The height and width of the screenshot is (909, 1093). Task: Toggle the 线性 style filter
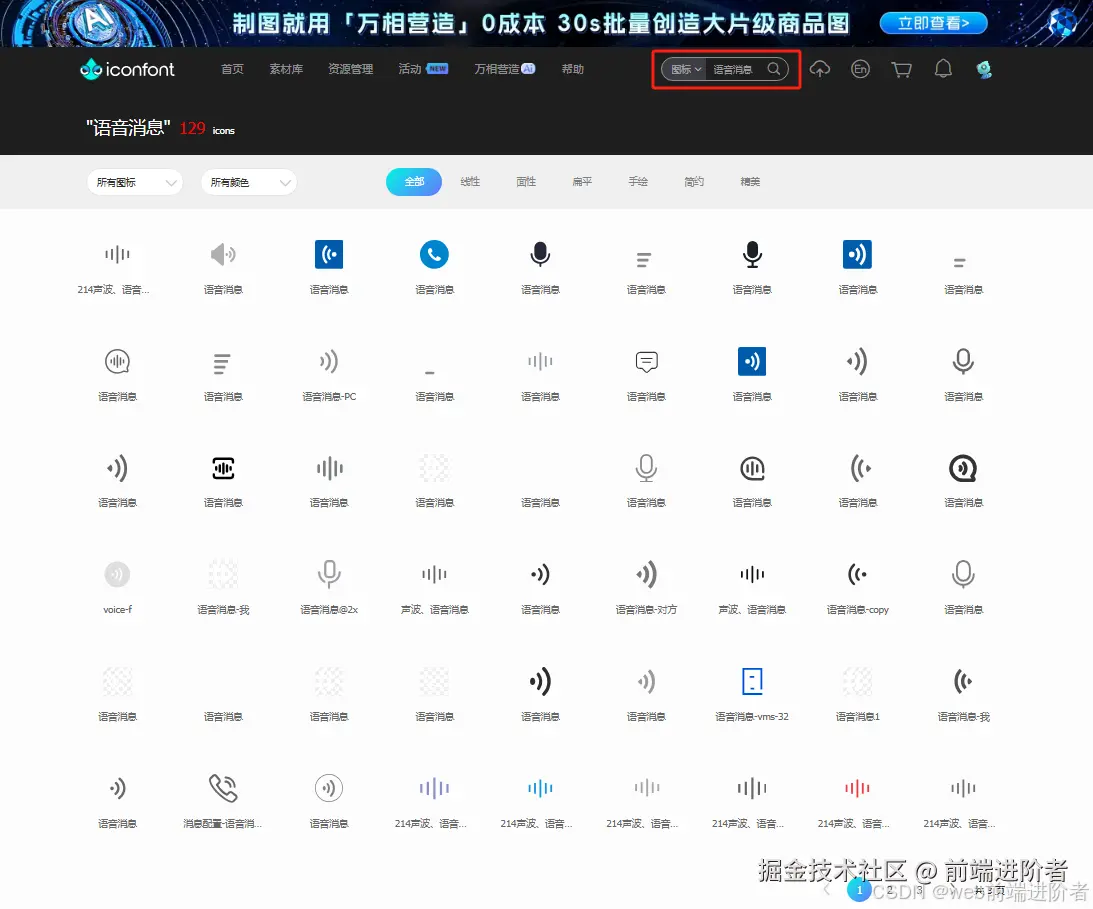470,181
